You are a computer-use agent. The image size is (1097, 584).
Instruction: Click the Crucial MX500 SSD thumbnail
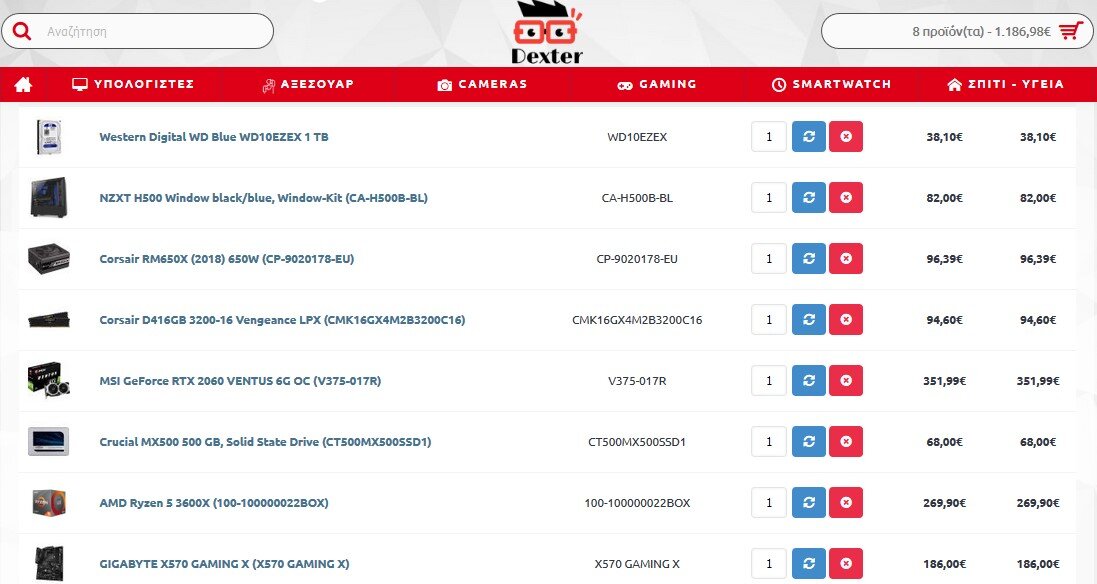48,441
